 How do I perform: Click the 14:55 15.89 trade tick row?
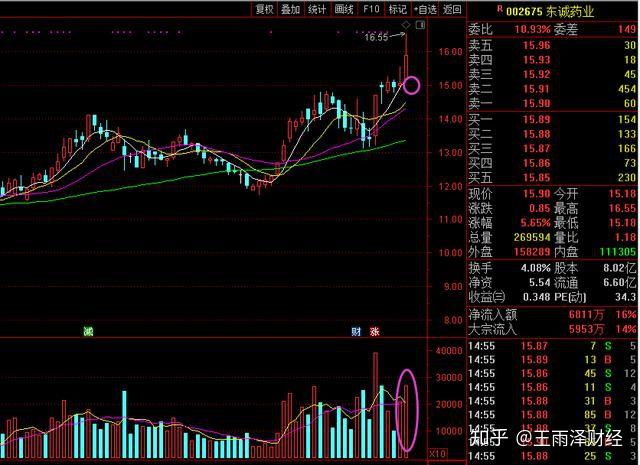pyautogui.click(x=552, y=360)
